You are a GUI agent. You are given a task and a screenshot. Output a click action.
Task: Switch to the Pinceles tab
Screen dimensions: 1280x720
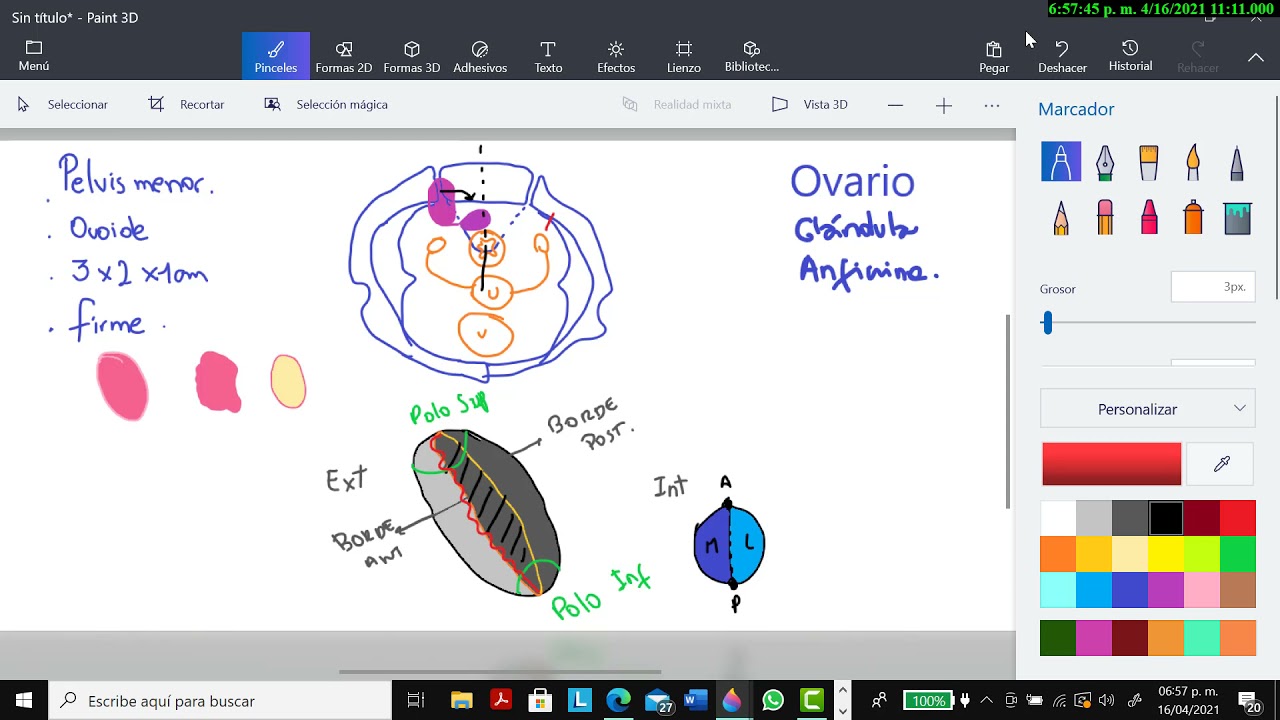coord(276,56)
